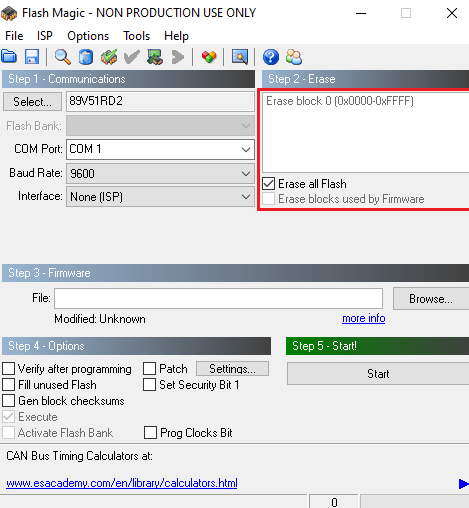Click the Modified: Unknown text

coord(100,319)
